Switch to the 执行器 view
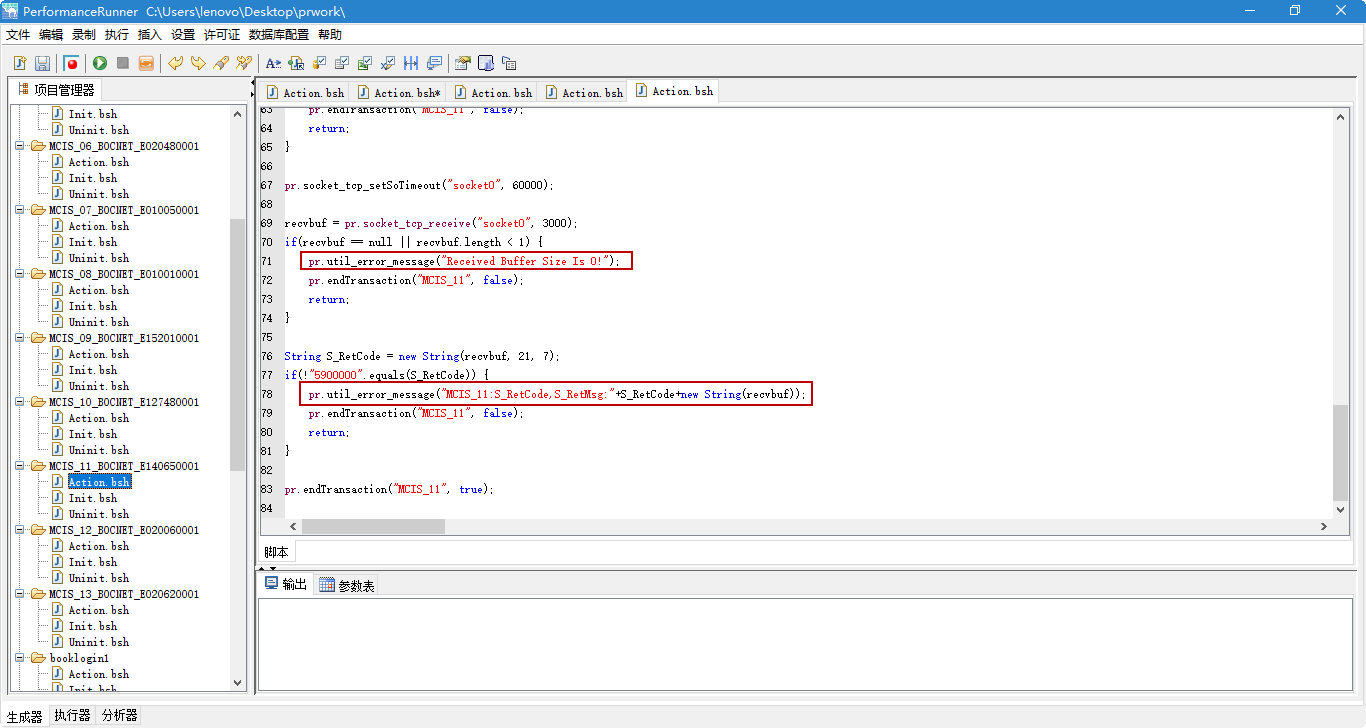 [72, 716]
